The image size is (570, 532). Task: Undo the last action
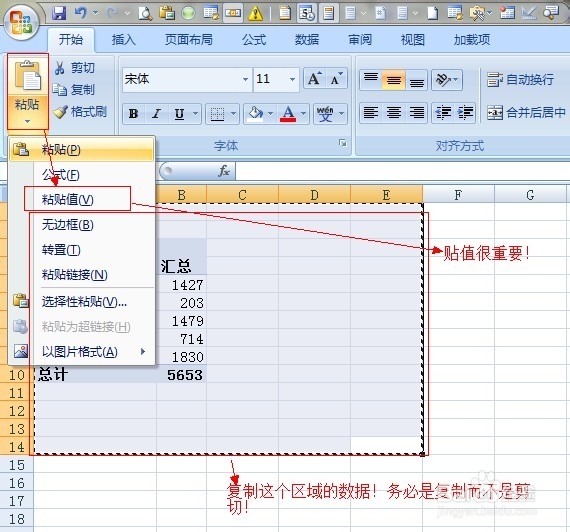[81, 13]
